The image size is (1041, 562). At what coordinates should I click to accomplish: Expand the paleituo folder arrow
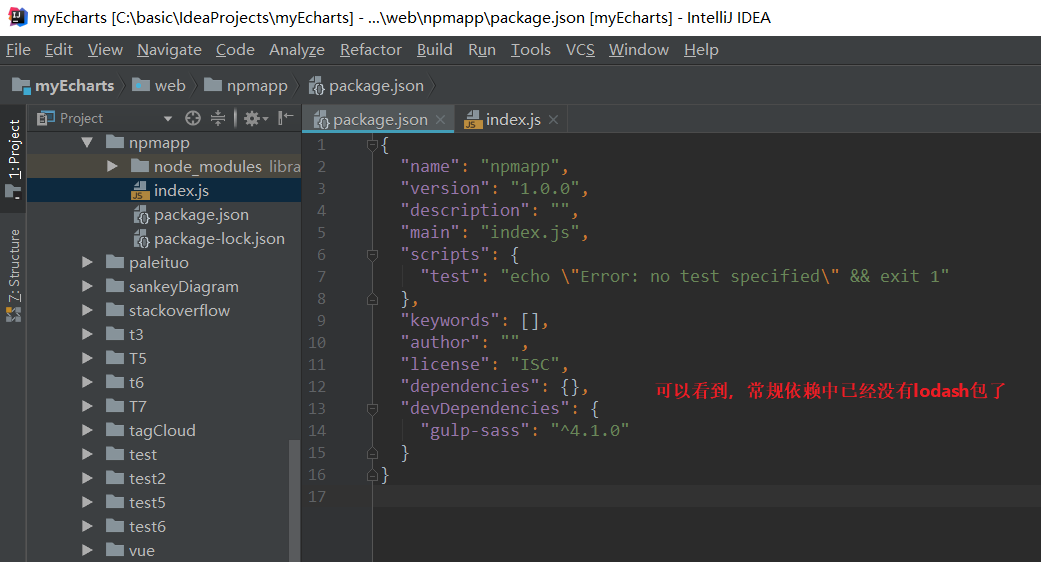87,263
